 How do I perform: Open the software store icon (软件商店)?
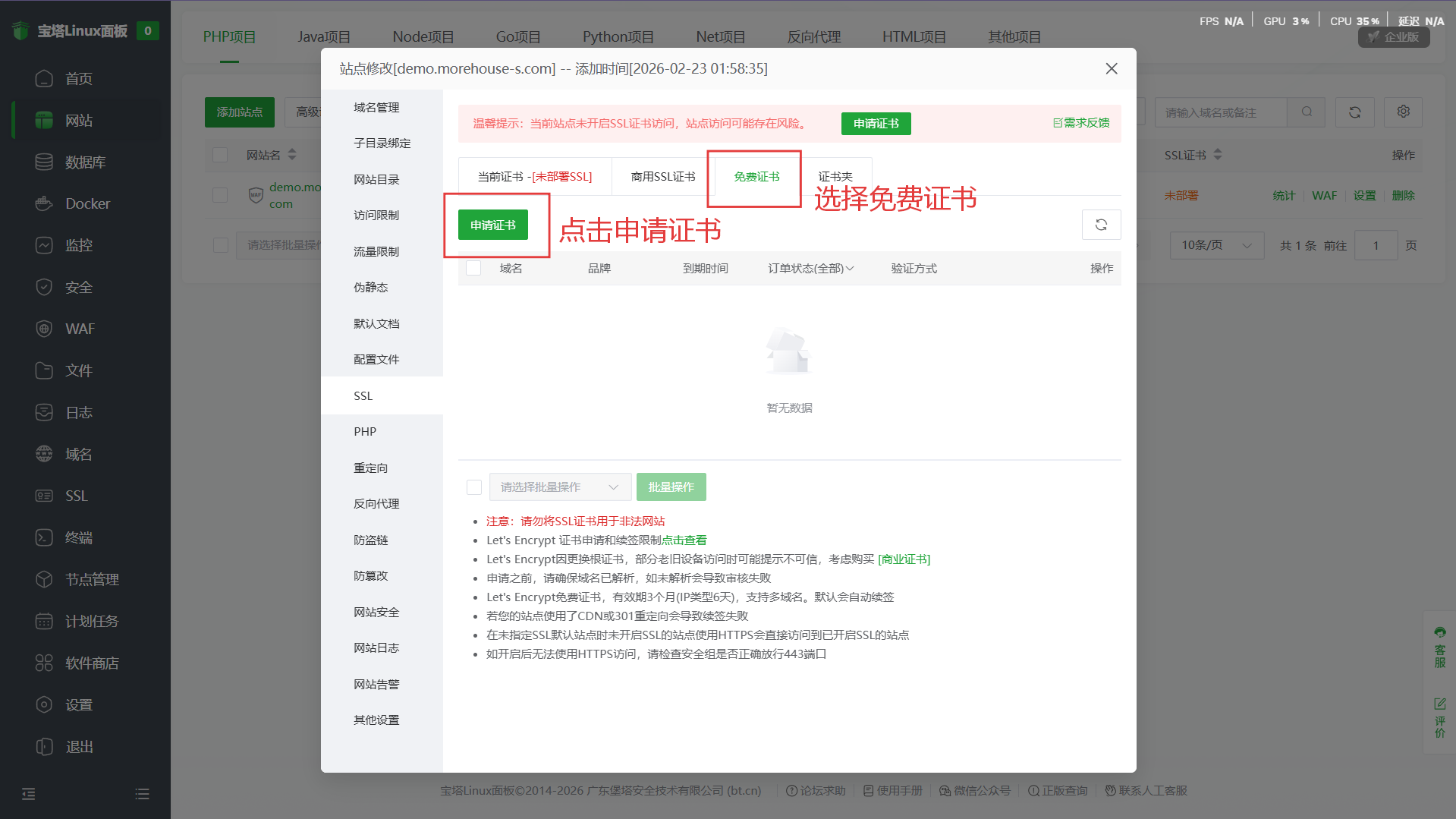(x=44, y=663)
